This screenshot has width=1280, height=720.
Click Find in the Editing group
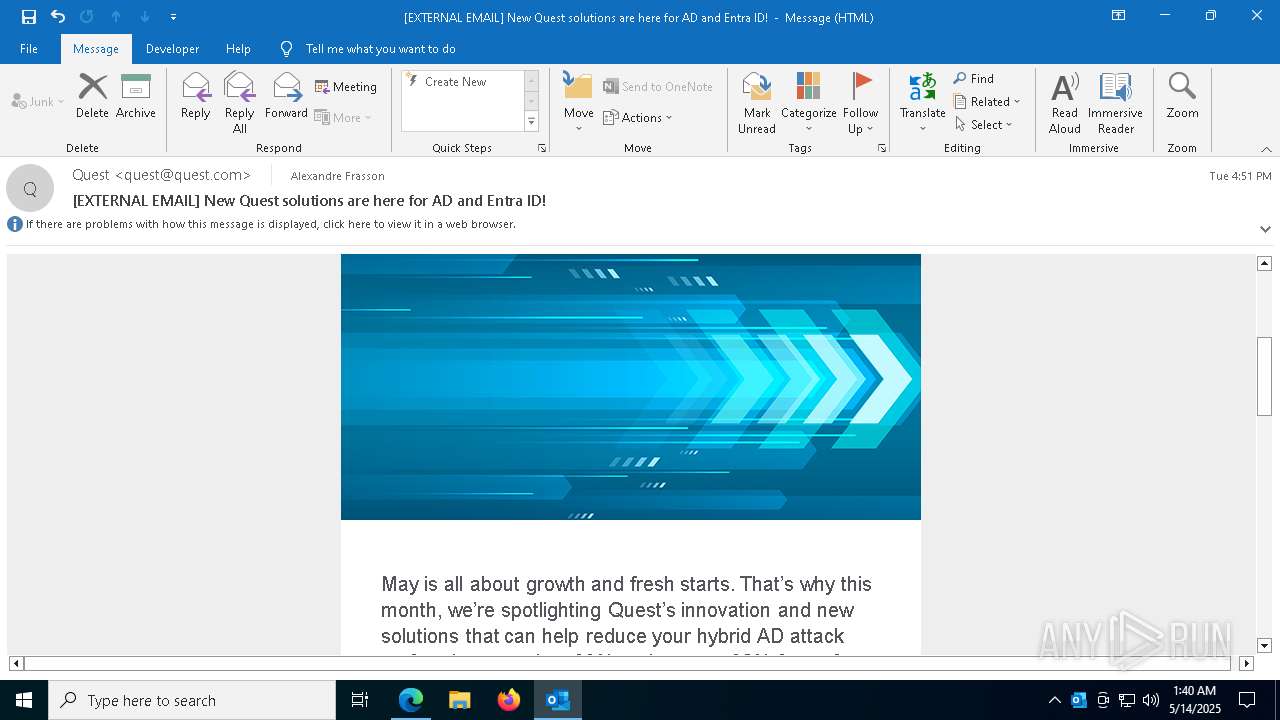pyautogui.click(x=974, y=79)
